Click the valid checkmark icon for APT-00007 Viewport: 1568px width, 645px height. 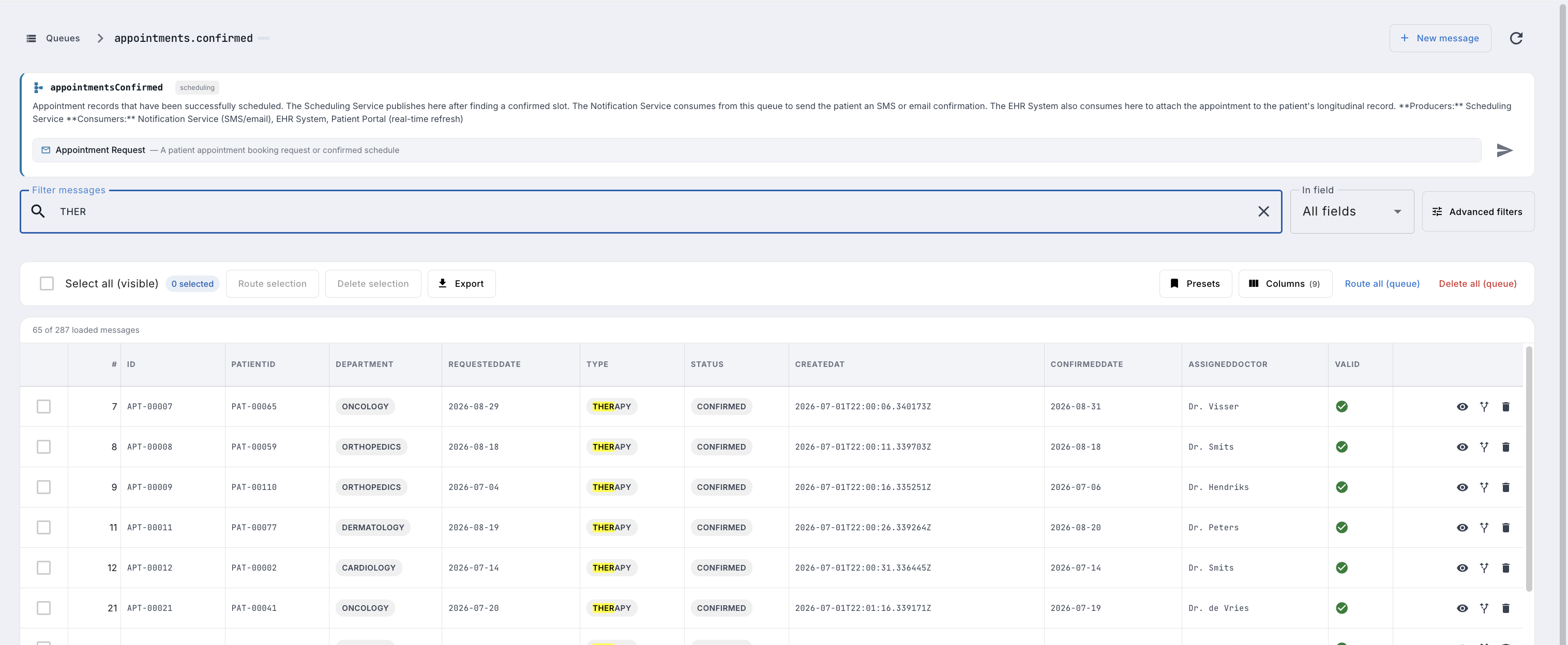coord(1341,406)
